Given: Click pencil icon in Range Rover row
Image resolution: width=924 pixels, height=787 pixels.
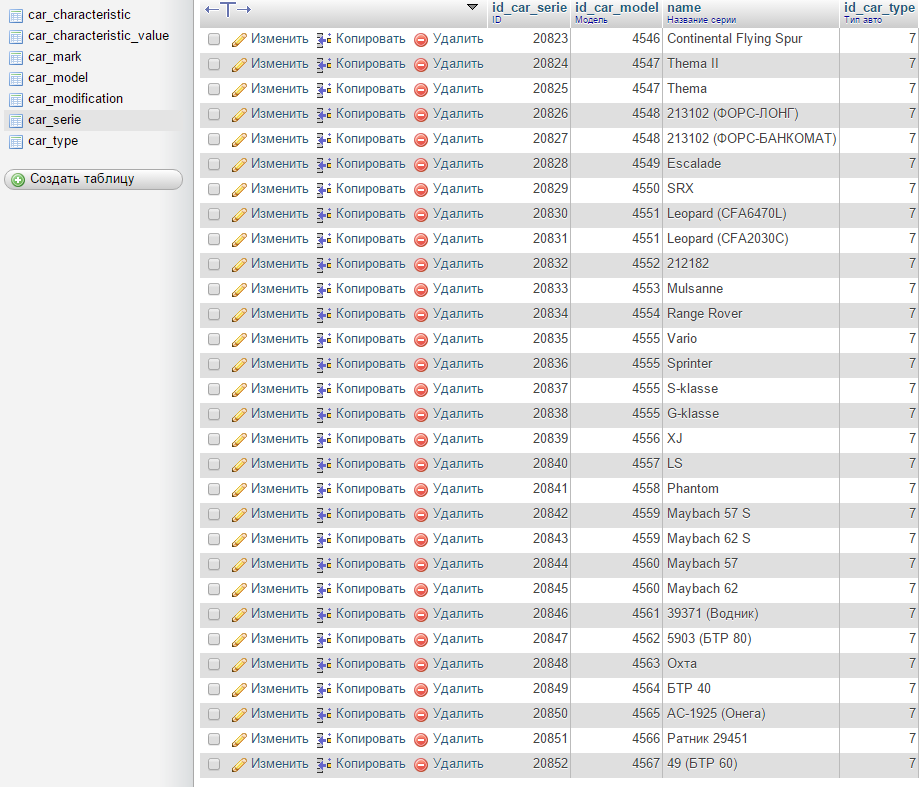Looking at the screenshot, I should click(239, 315).
